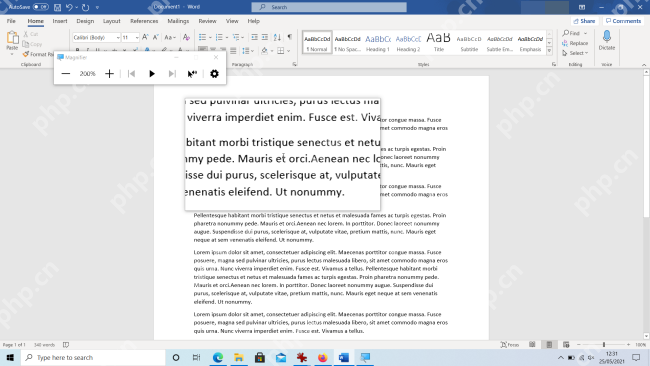Click Magnifier read from here cursor icon
650x366 pixels.
coord(192,74)
